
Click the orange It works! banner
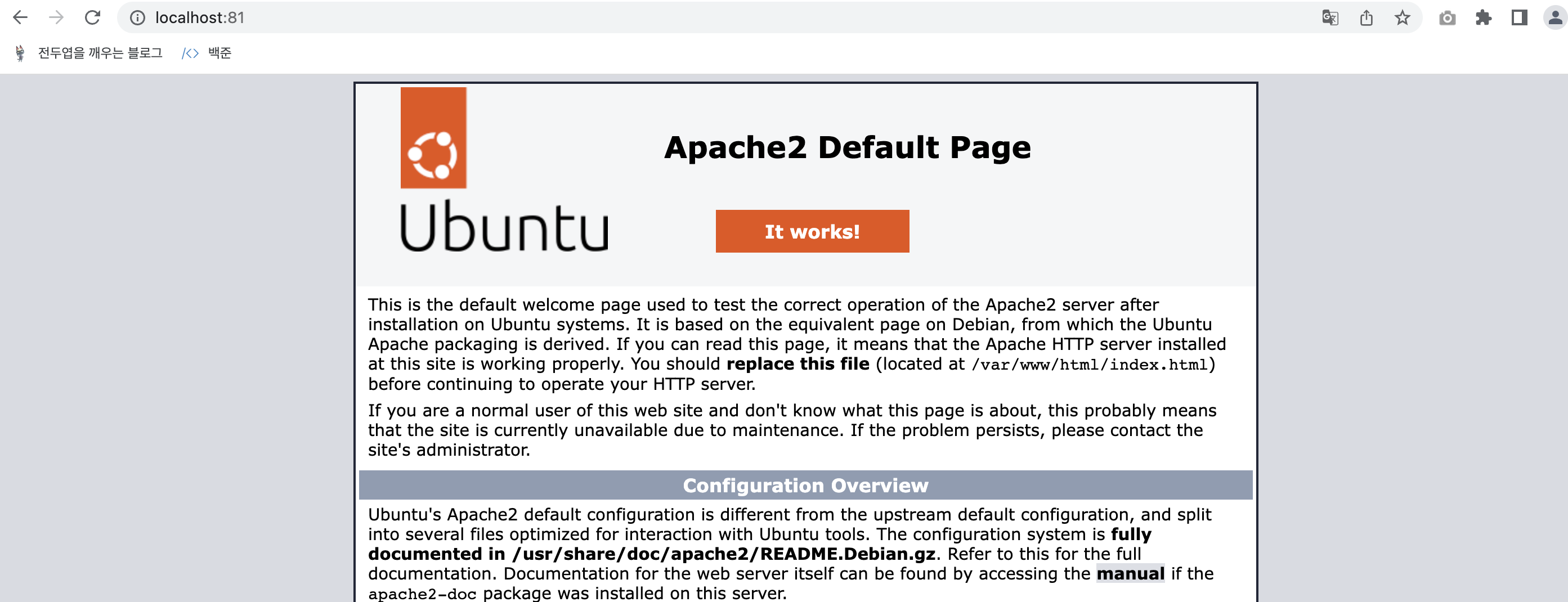tap(812, 231)
